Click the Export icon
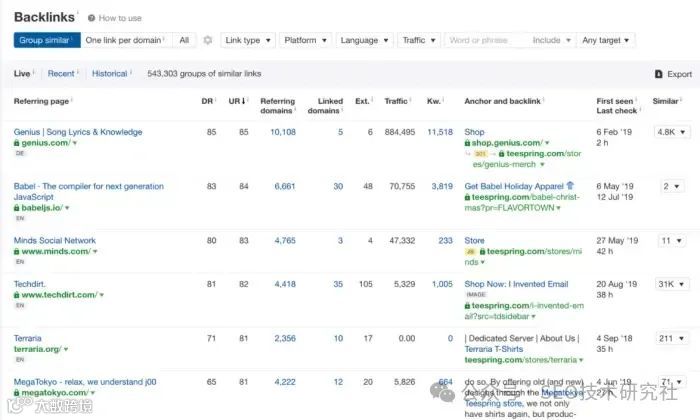This screenshot has width=700, height=420. pyautogui.click(x=658, y=74)
